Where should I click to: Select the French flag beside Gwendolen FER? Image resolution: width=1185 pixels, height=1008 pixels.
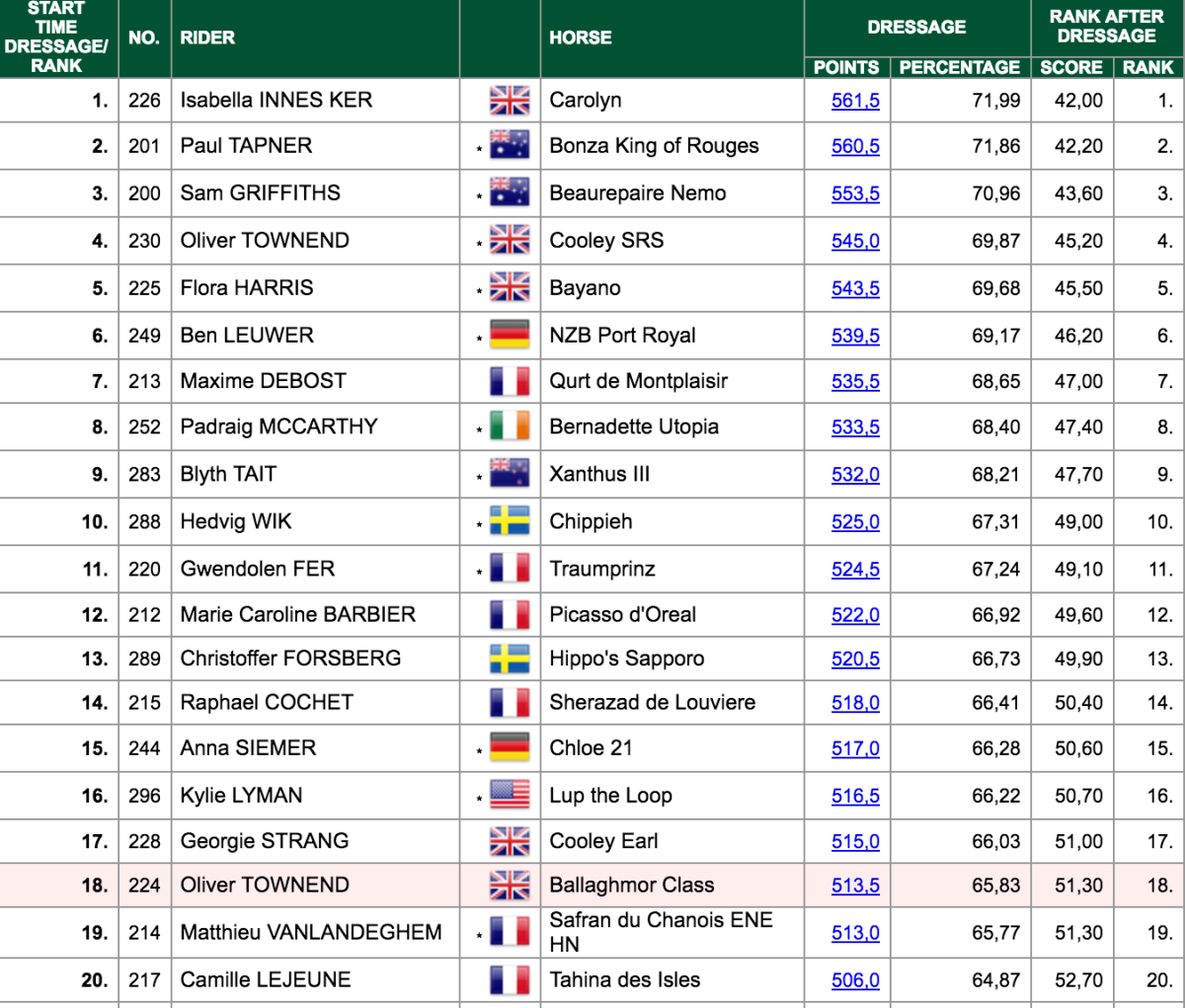(x=510, y=569)
